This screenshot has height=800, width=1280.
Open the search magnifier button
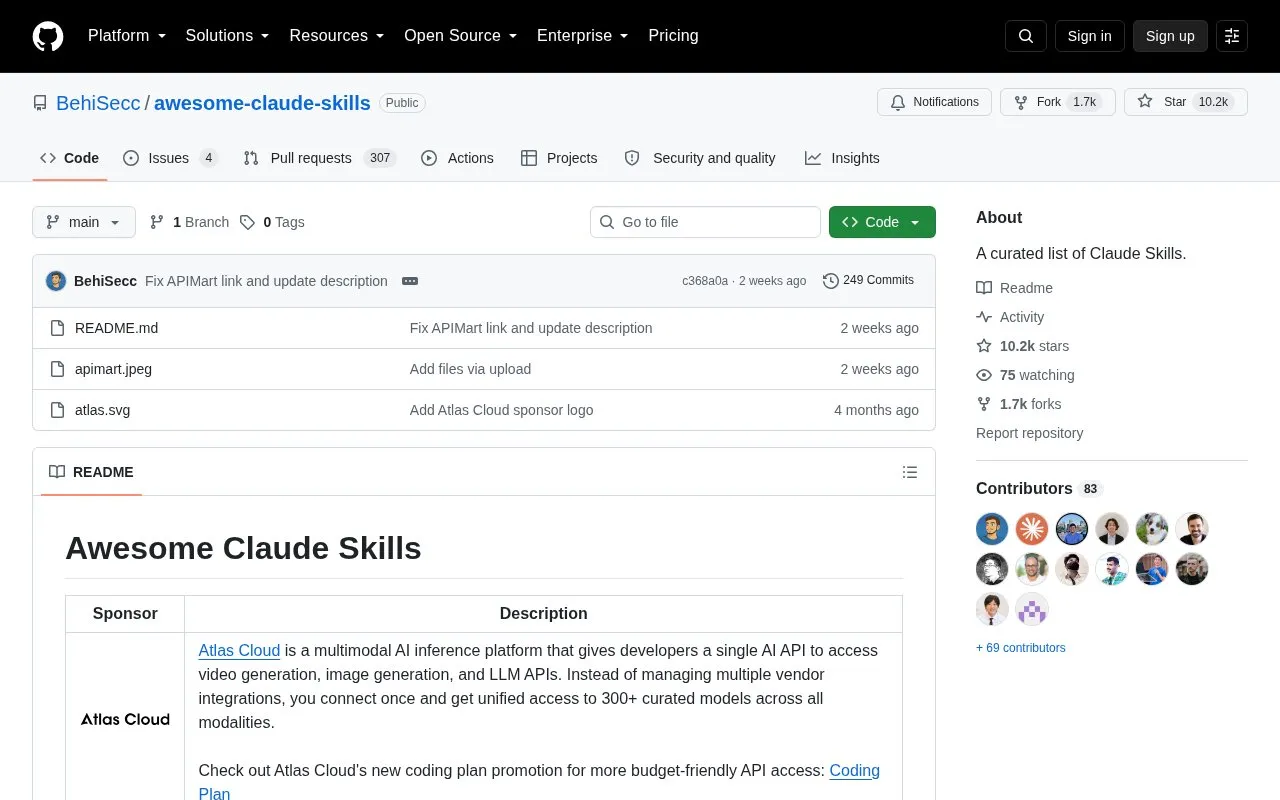[1026, 36]
